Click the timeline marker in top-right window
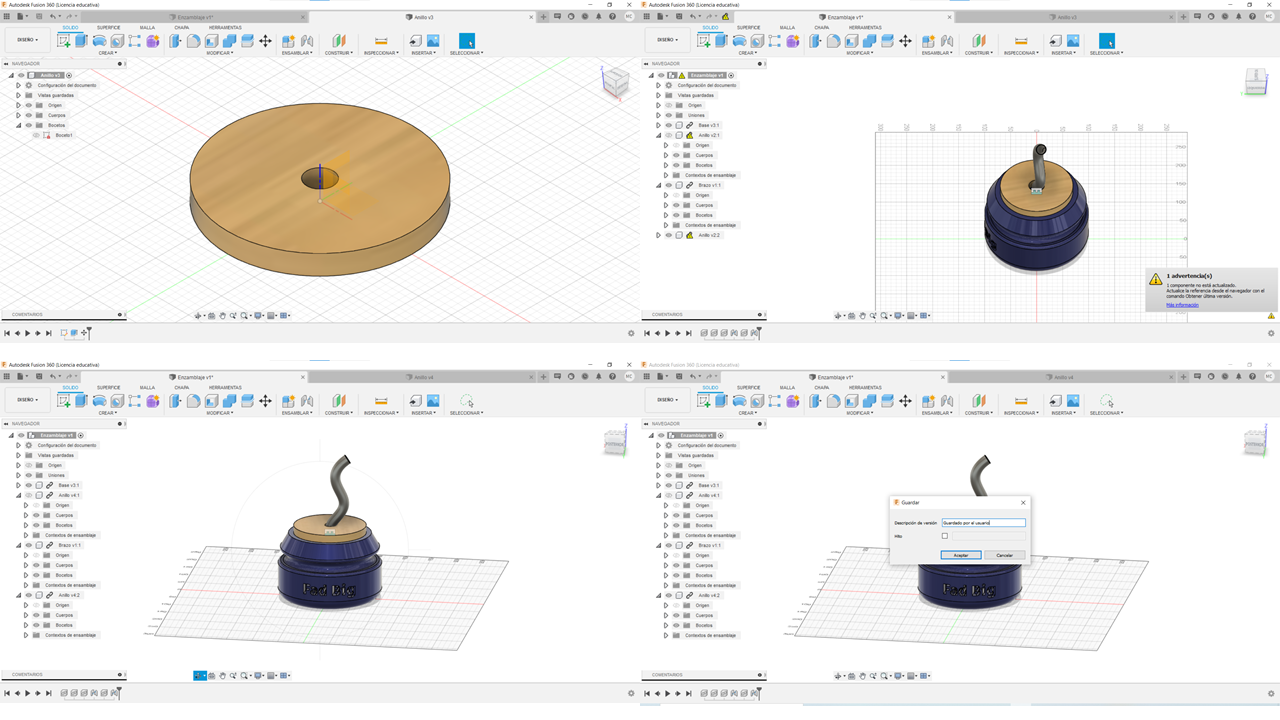This screenshot has width=1280, height=720. point(759,332)
